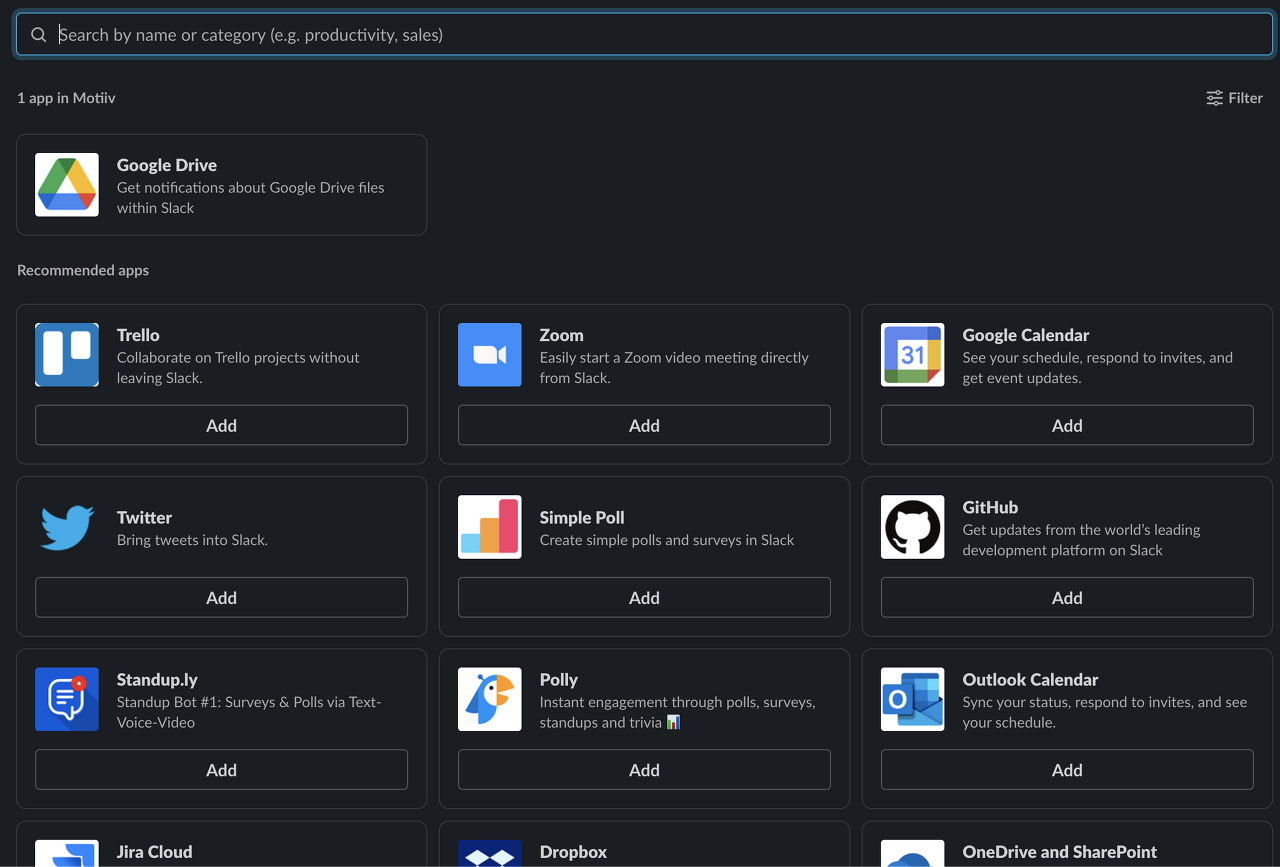Click the Jira Cloud app icon
The image size is (1280, 867).
click(x=67, y=853)
